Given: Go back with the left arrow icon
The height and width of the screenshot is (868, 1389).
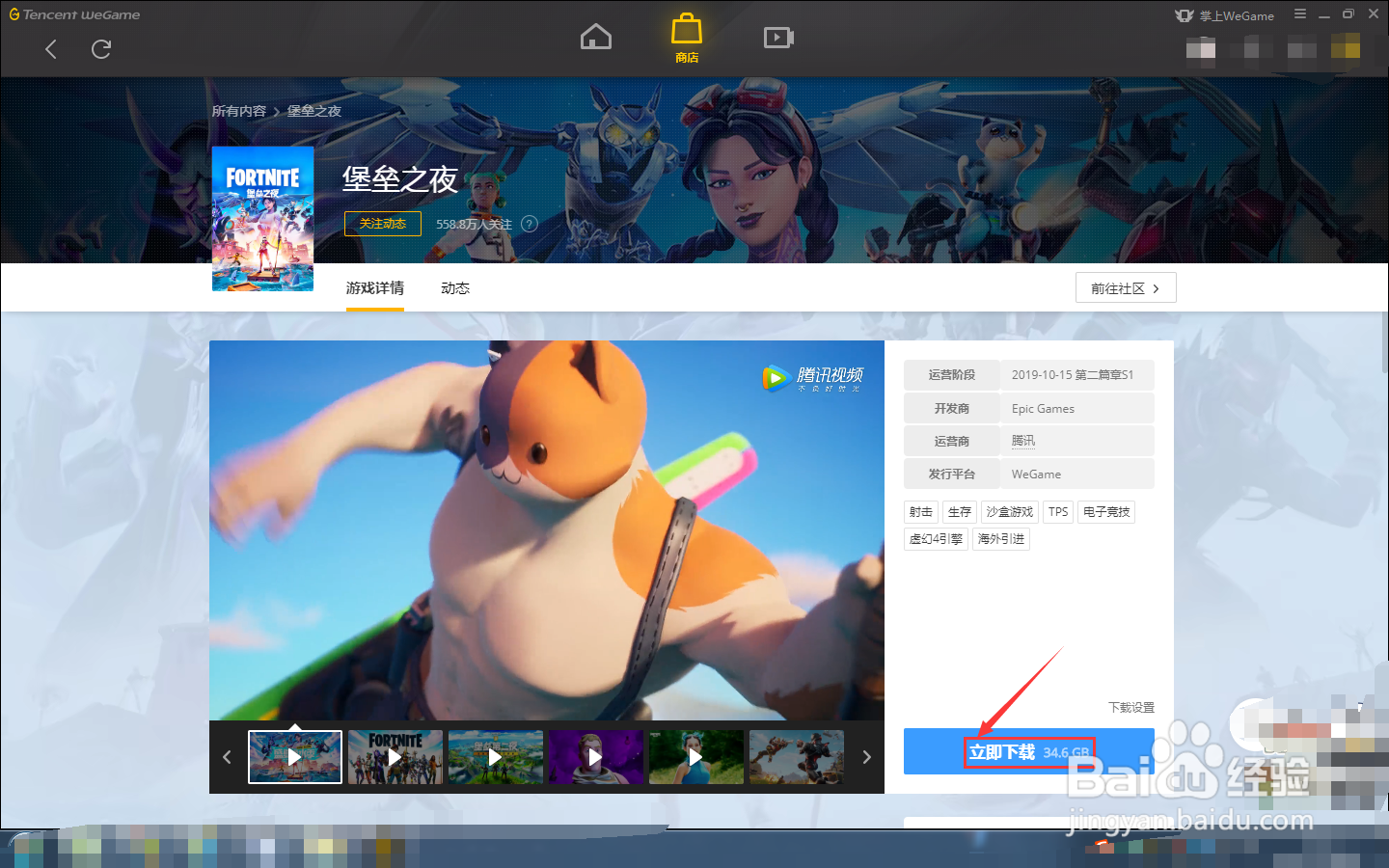Looking at the screenshot, I should pyautogui.click(x=51, y=49).
